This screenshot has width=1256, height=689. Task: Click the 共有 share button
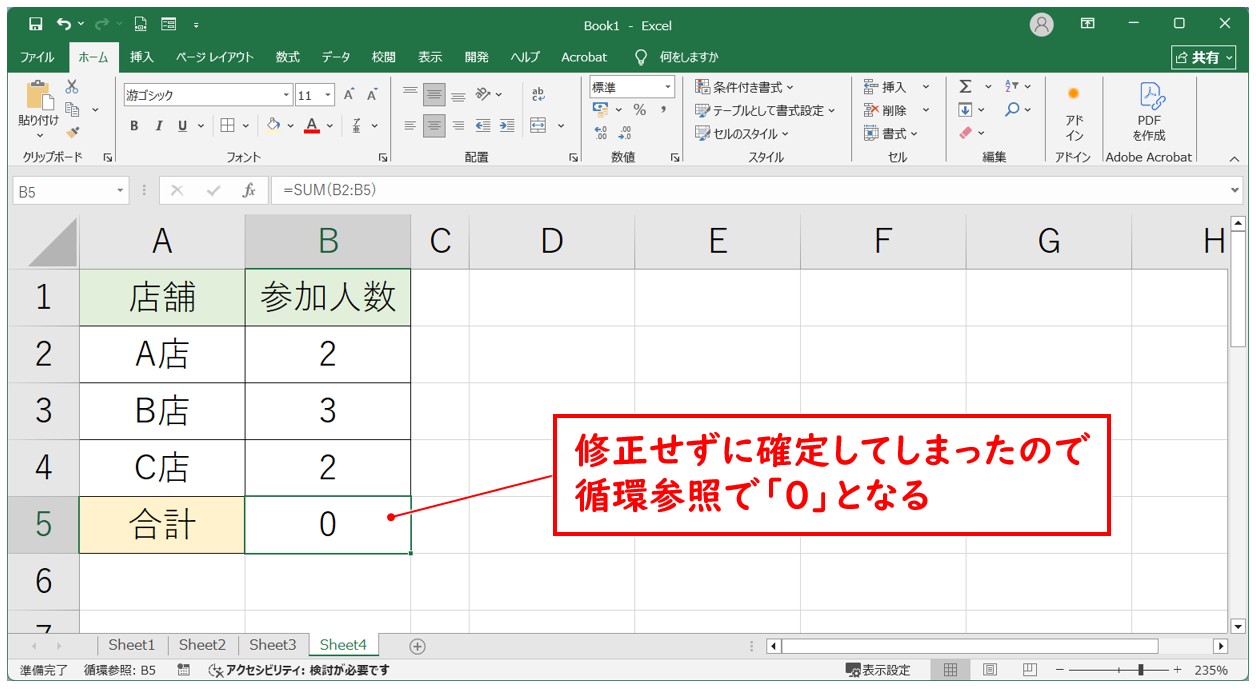pos(1204,58)
